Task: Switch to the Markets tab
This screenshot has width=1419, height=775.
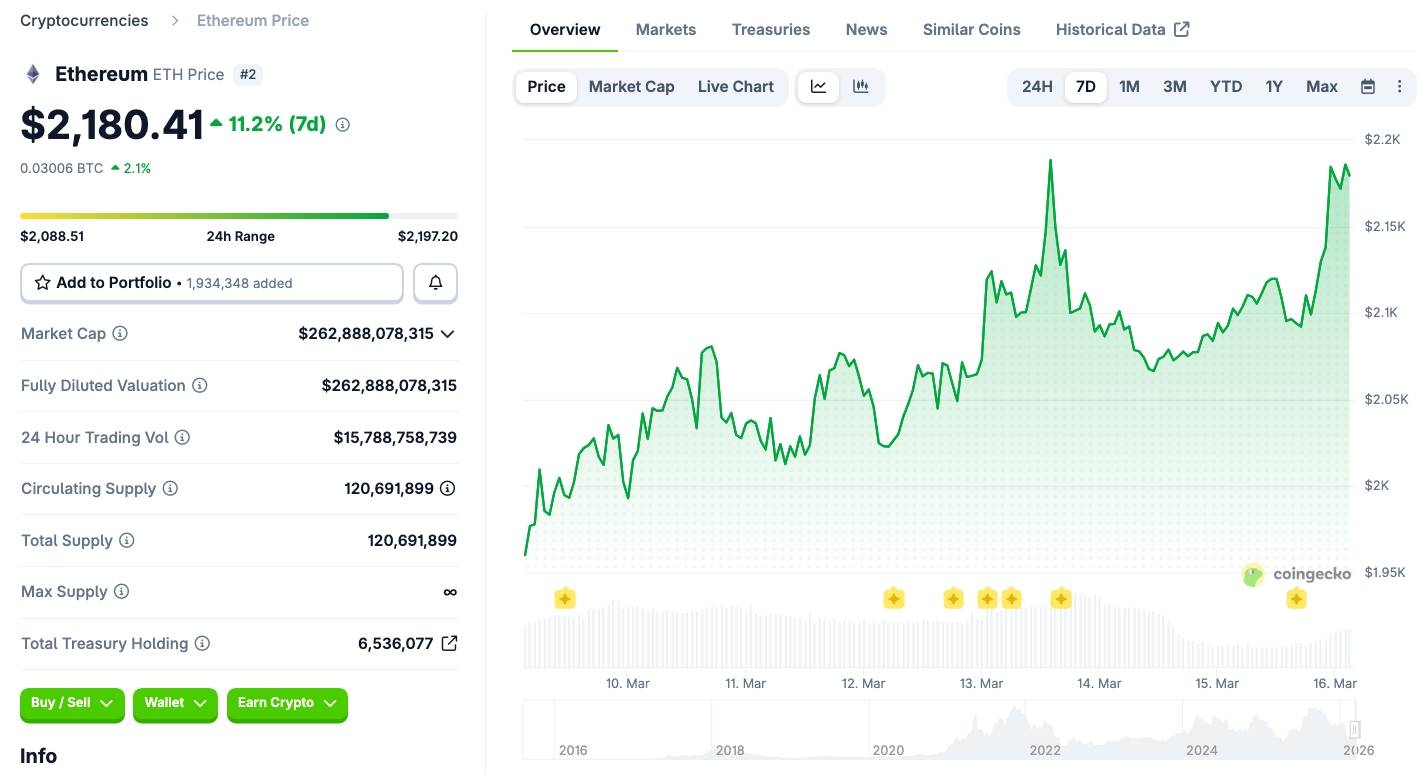Action: point(665,29)
